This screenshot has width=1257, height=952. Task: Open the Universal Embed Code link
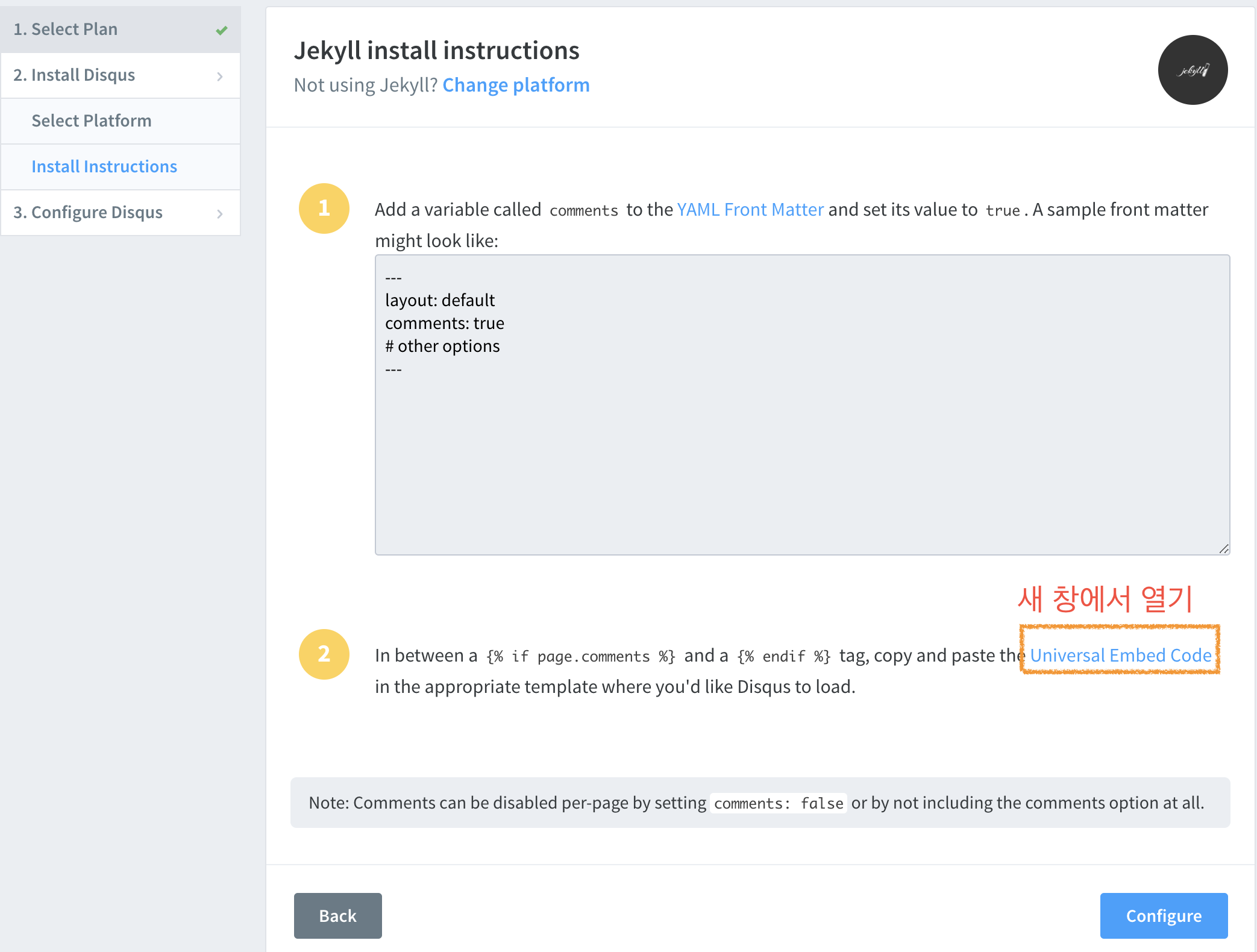click(x=1120, y=655)
